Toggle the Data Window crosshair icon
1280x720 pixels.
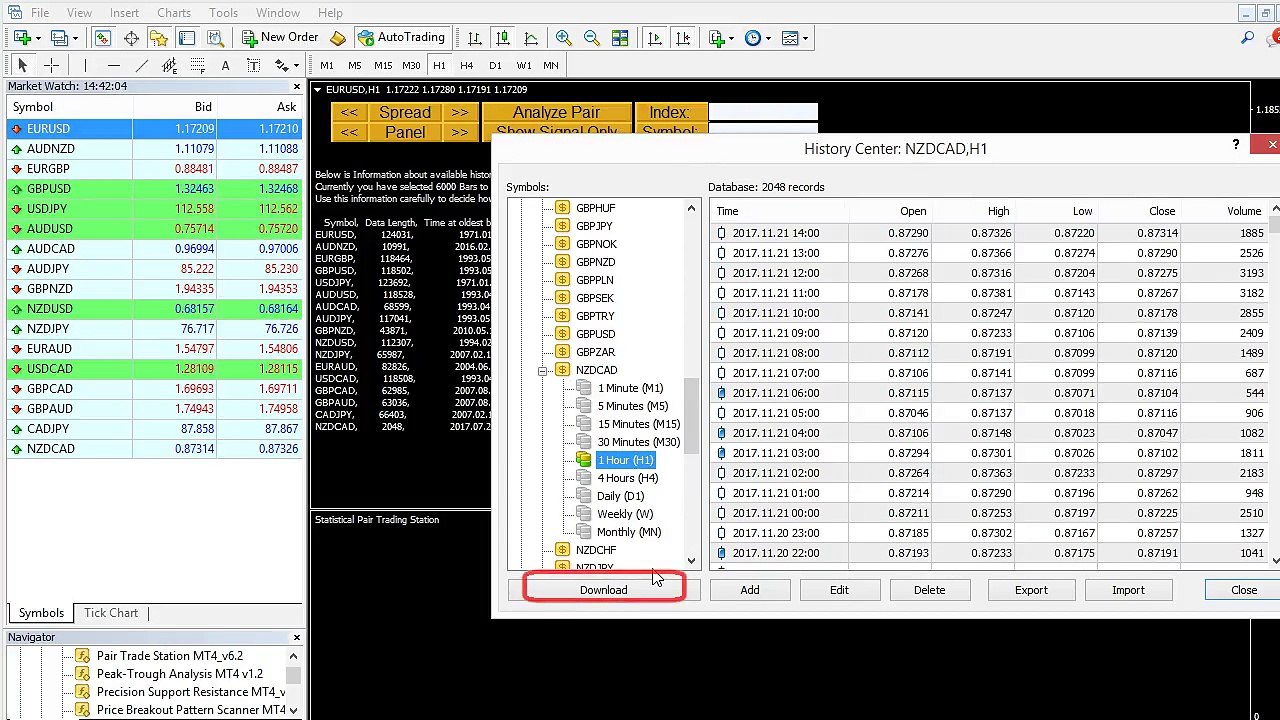click(131, 38)
